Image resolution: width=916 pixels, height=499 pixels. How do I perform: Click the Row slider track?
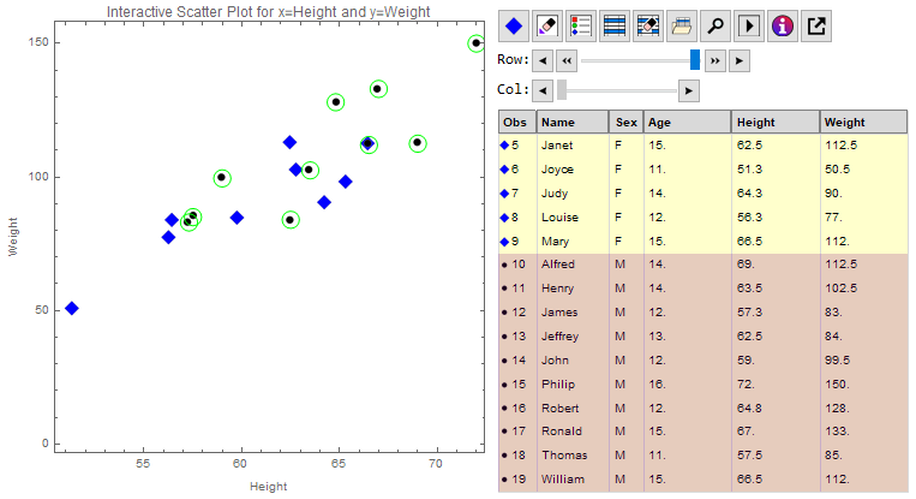640,61
